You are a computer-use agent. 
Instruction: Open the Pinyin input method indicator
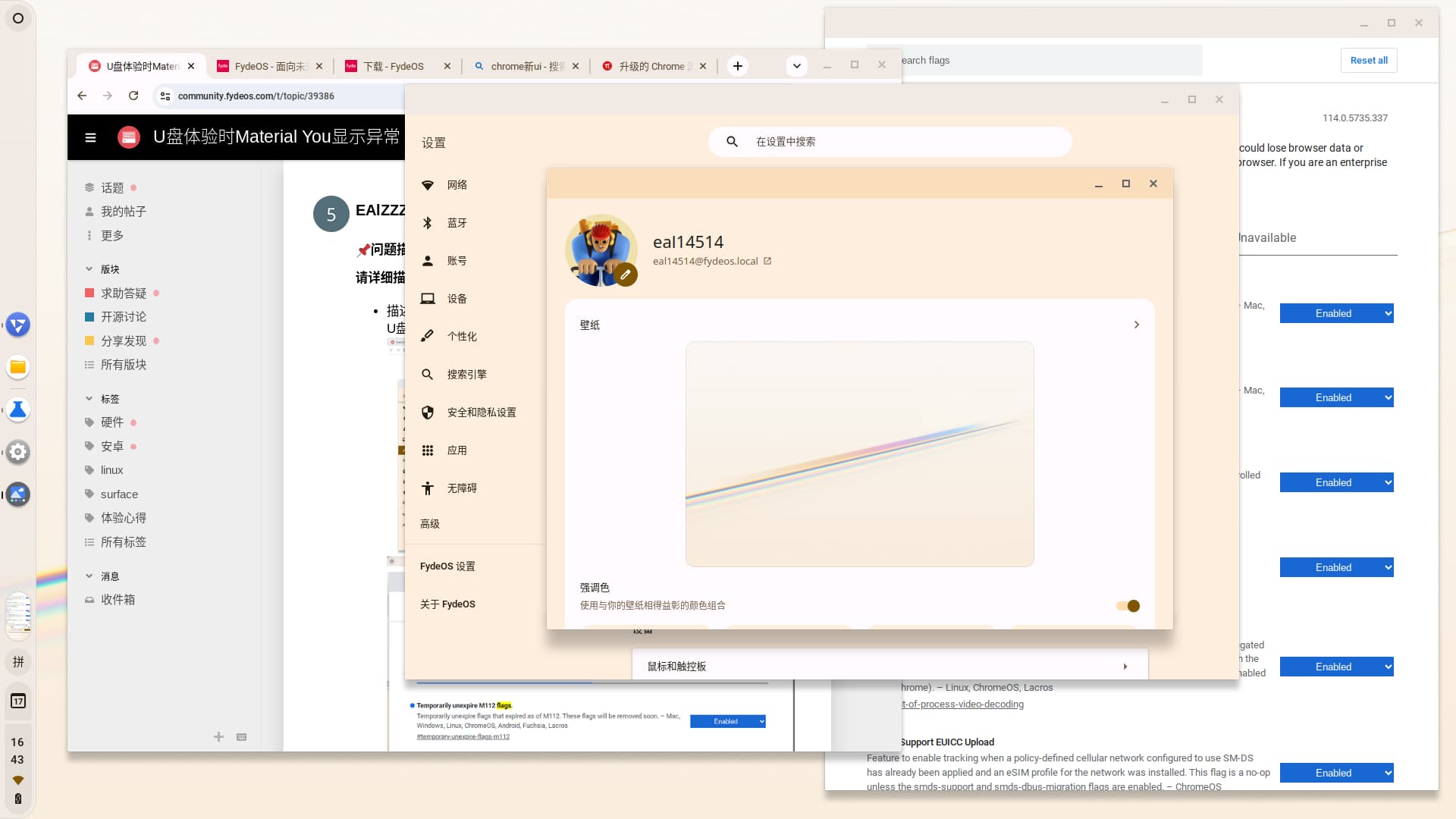[x=18, y=662]
